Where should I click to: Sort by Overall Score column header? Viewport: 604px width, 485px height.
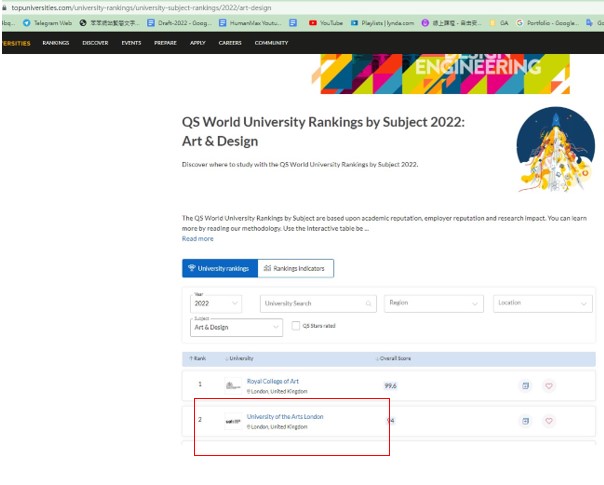pos(393,358)
